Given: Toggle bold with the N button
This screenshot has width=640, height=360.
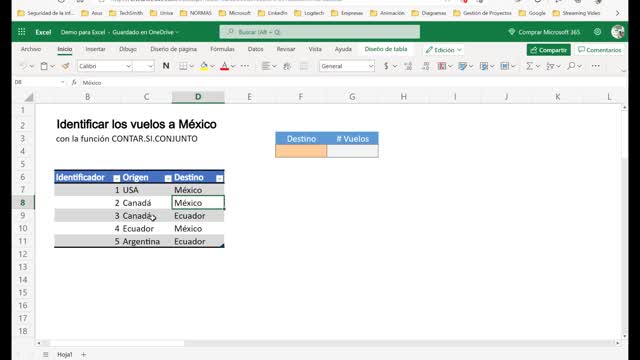Looking at the screenshot, I should coord(166,66).
